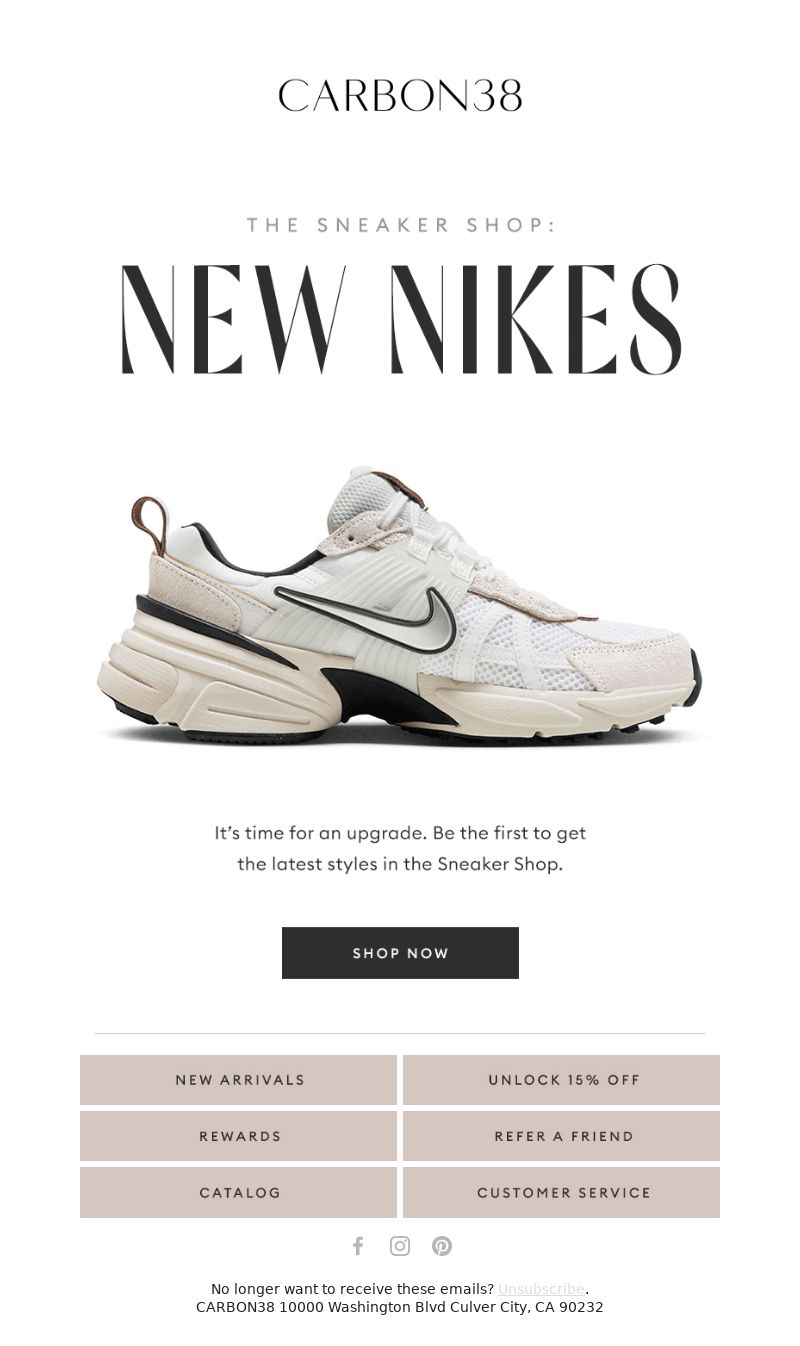Click the "It's time for an upgrade" paragraph
This screenshot has height=1346, width=800.
point(400,848)
